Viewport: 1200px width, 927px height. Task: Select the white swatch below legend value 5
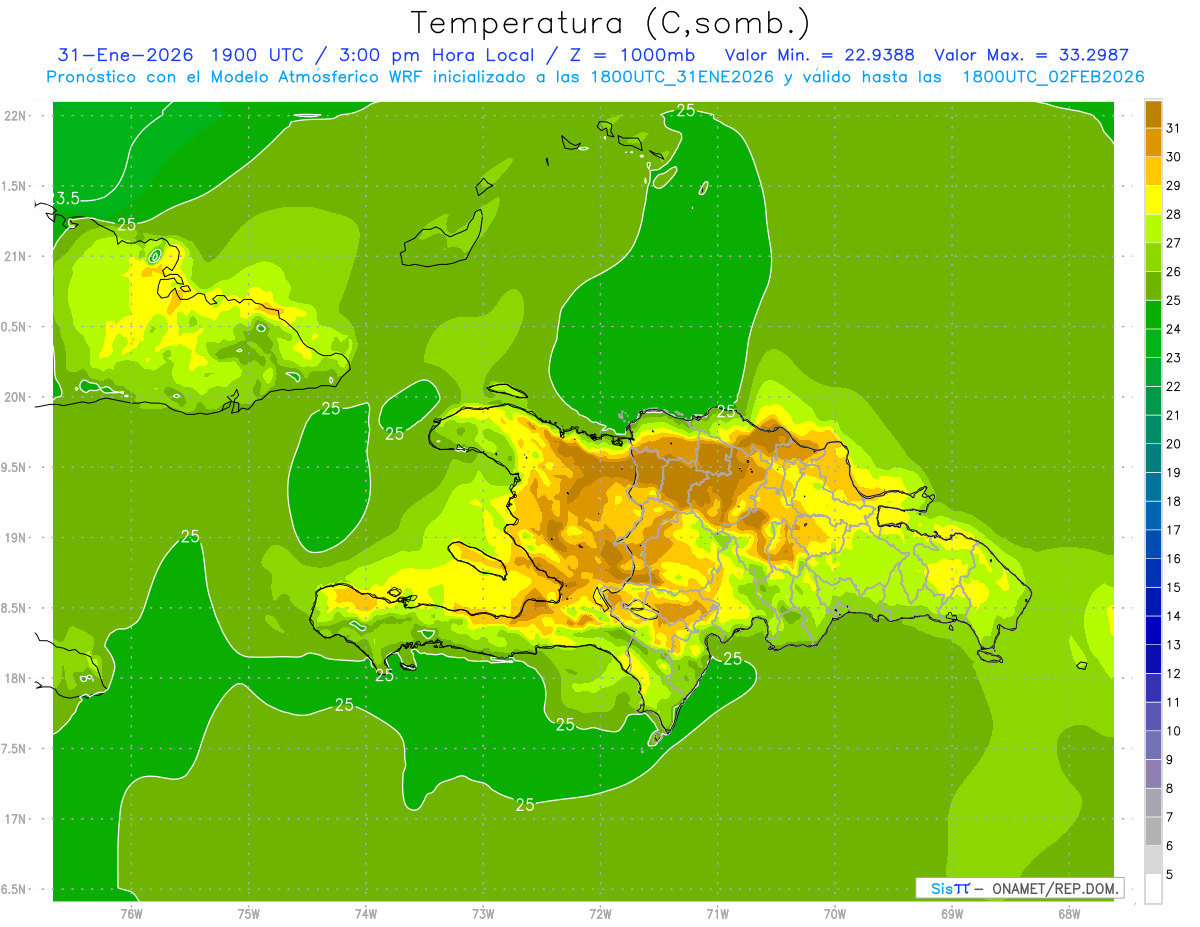tap(1153, 889)
